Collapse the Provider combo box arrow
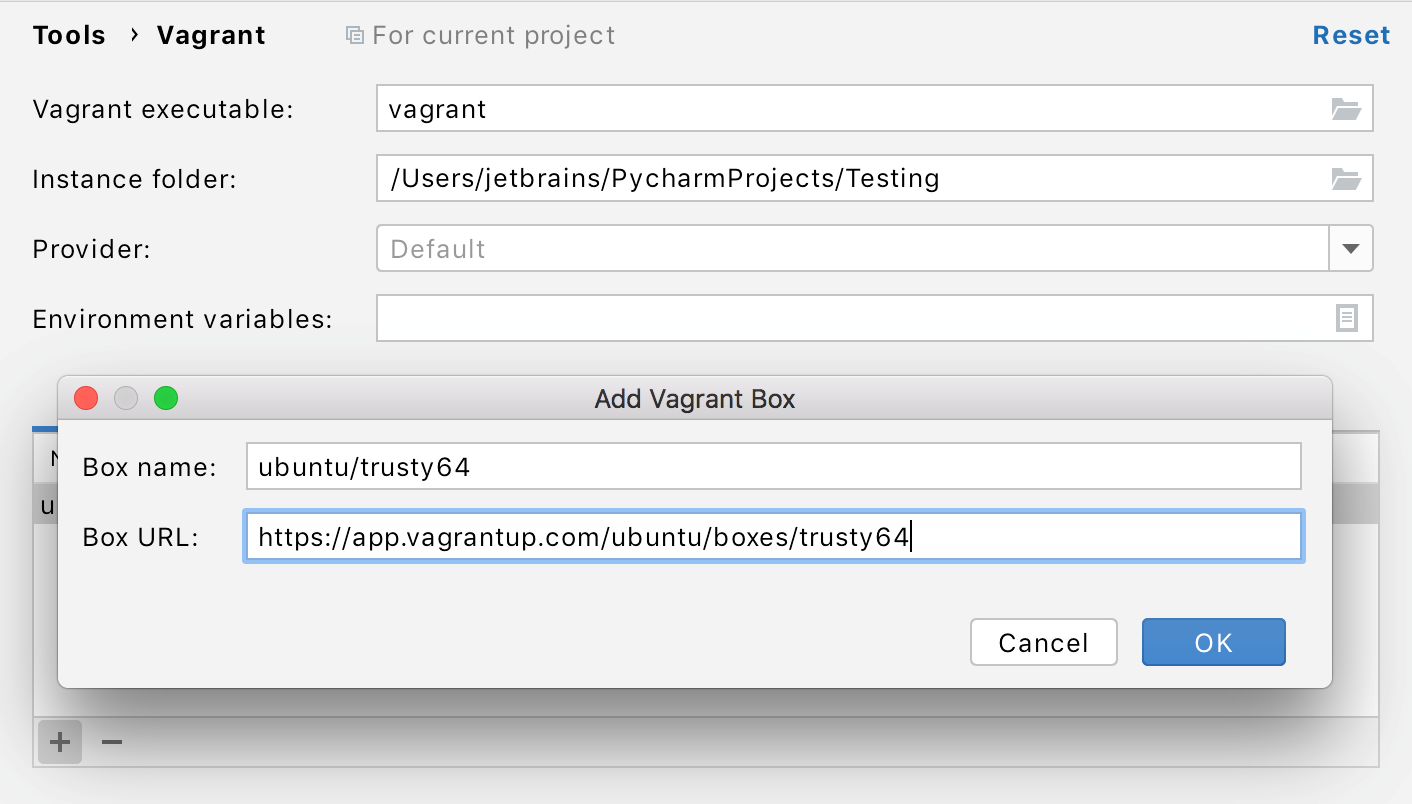This screenshot has width=1412, height=804. point(1351,248)
